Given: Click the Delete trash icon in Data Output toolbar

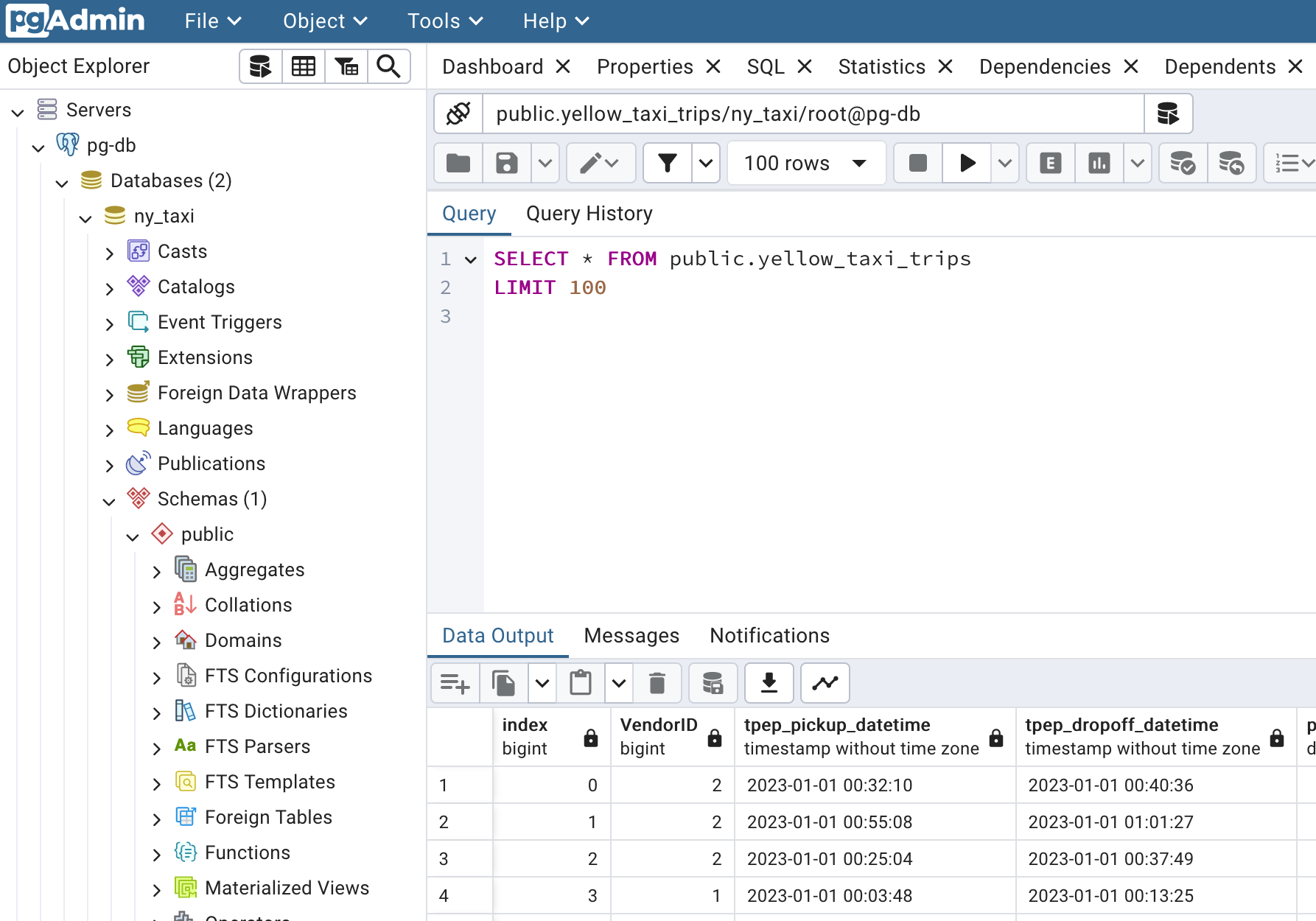Looking at the screenshot, I should (657, 684).
